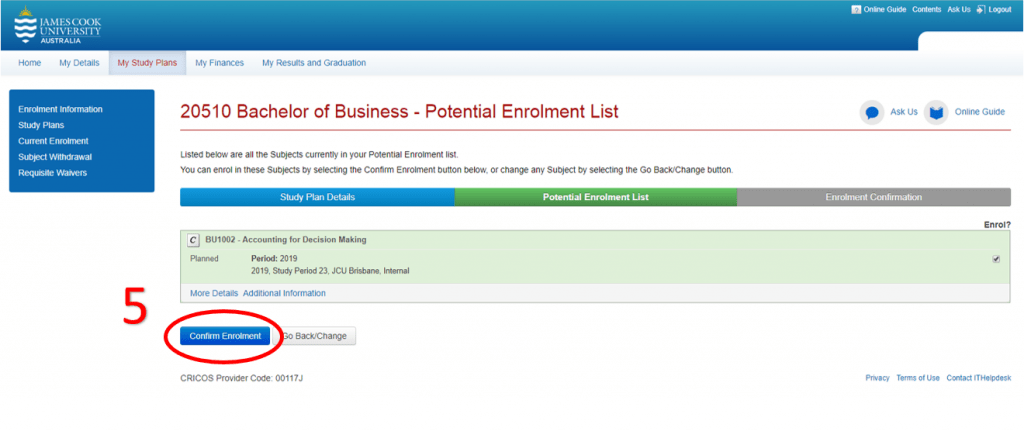The height and width of the screenshot is (431, 1024).
Task: Click the Logout icon in header
Action: pyautogui.click(x=980, y=10)
